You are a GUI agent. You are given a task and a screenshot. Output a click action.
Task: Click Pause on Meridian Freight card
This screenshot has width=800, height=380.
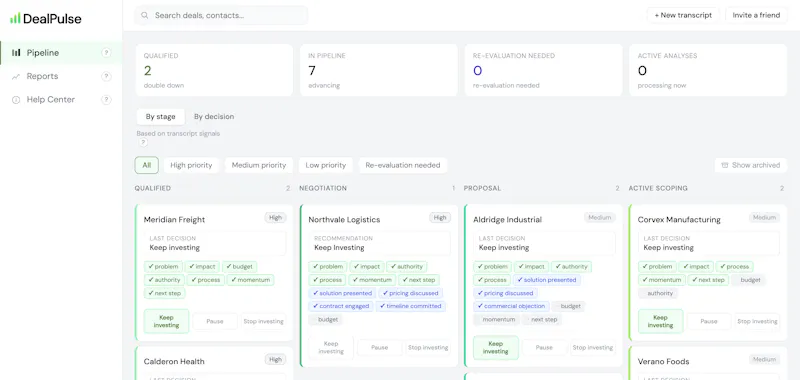click(x=215, y=321)
